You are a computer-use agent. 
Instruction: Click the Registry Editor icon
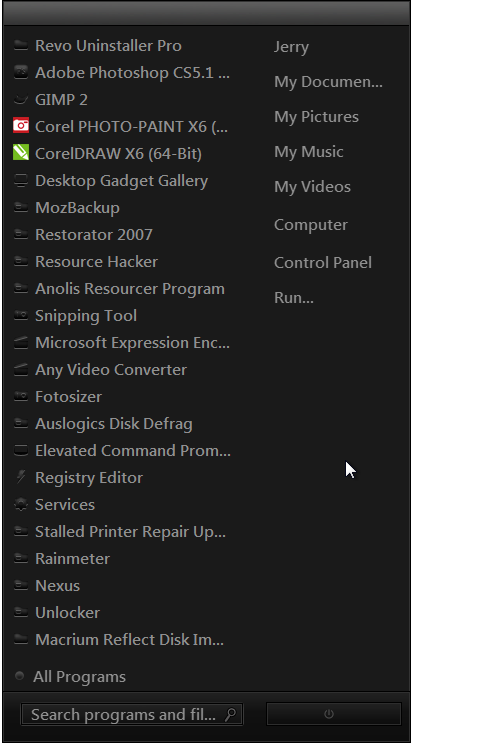[x=21, y=477]
